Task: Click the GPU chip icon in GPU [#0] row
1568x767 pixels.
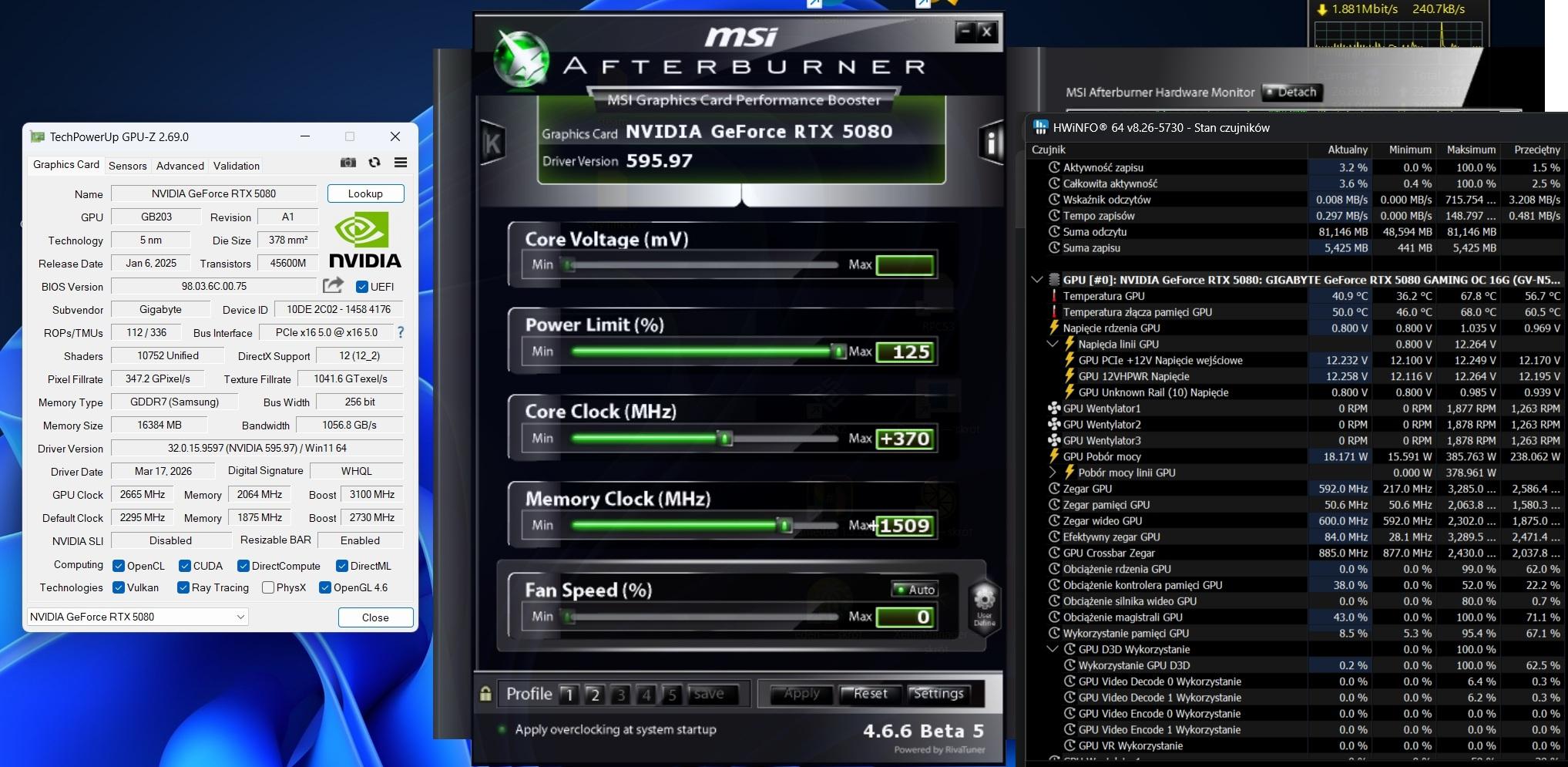Action: click(1055, 280)
